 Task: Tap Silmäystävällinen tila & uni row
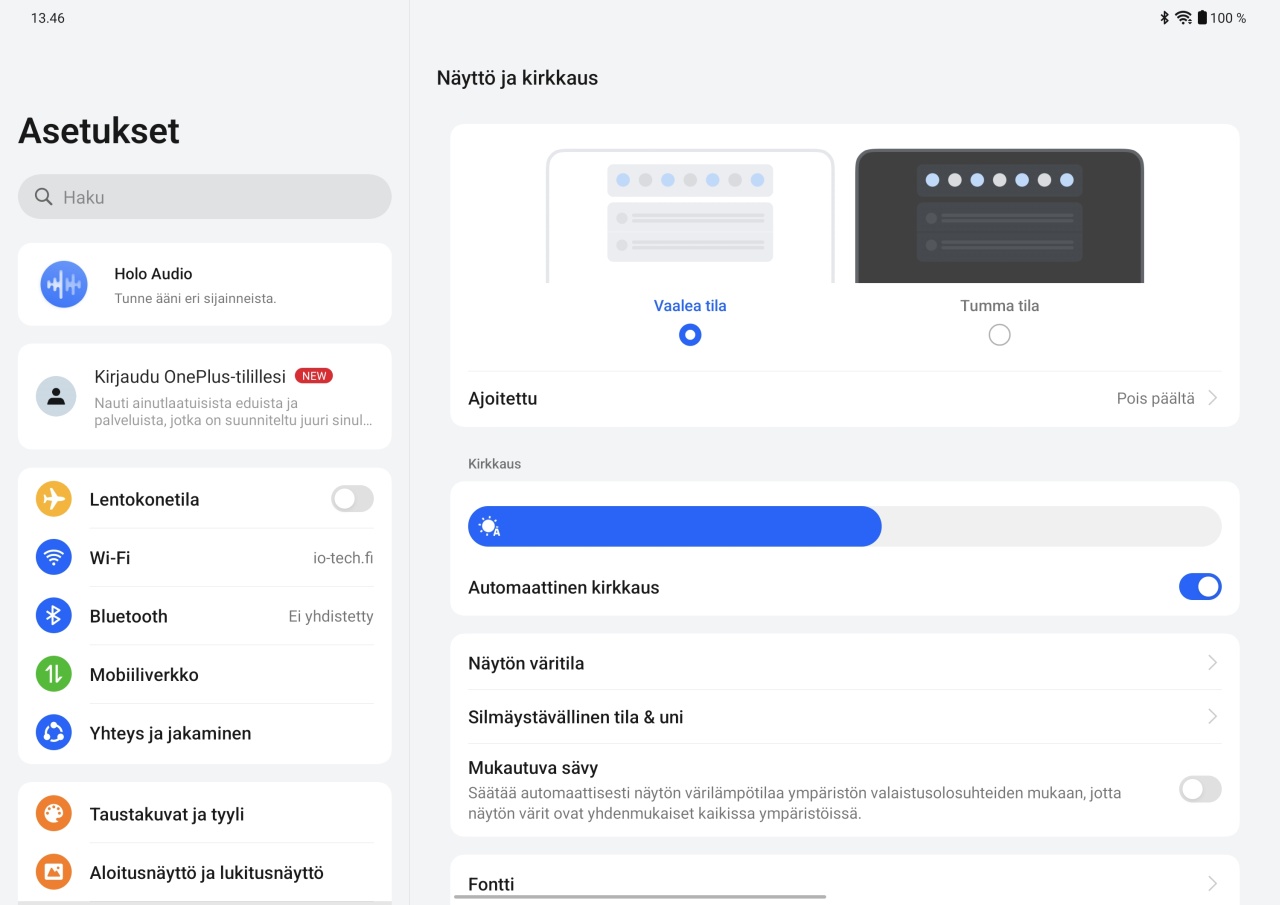[x=845, y=717]
